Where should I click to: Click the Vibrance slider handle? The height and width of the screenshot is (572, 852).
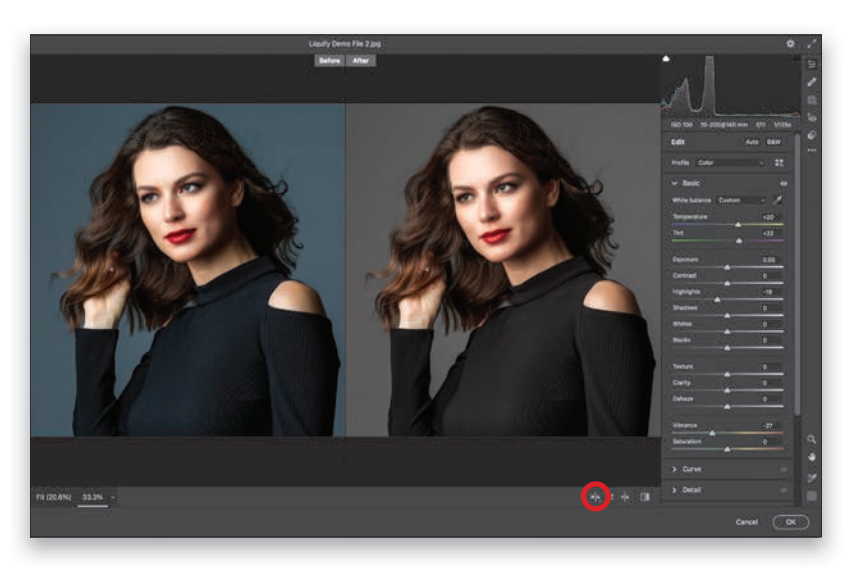(712, 433)
